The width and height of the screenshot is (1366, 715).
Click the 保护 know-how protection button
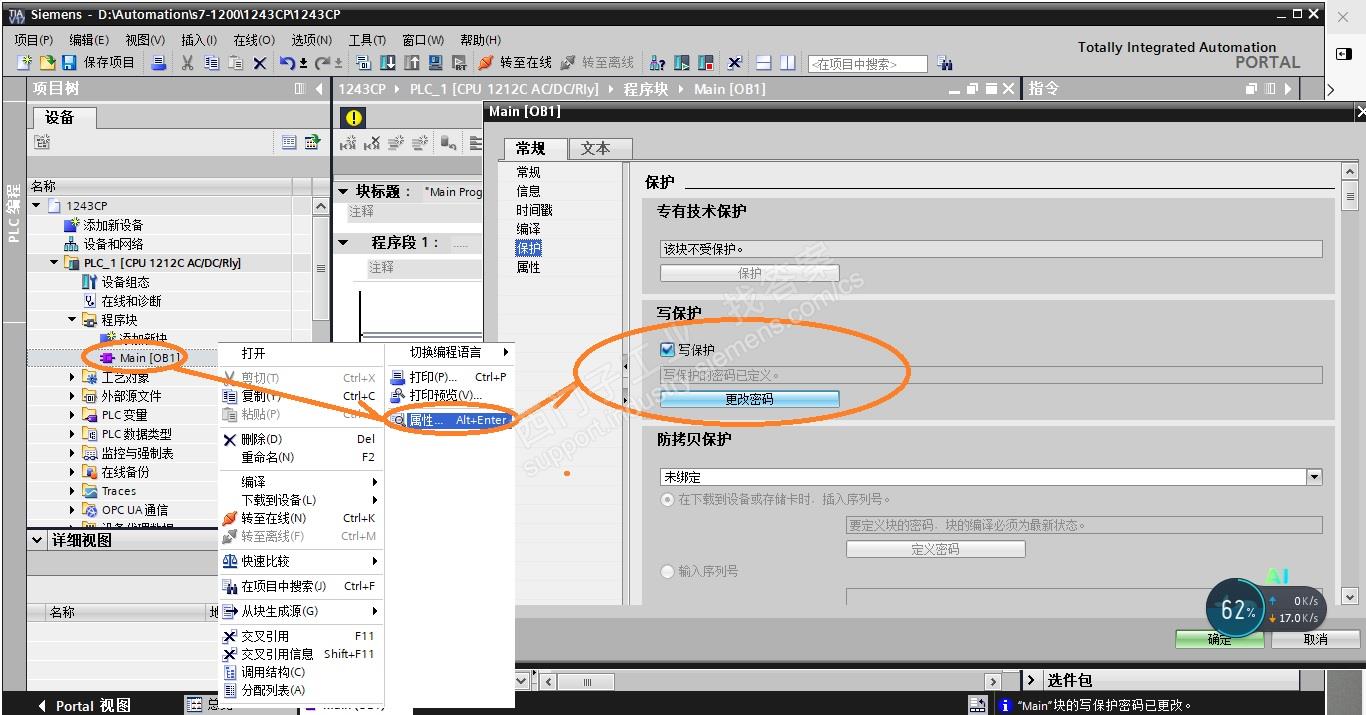749,272
